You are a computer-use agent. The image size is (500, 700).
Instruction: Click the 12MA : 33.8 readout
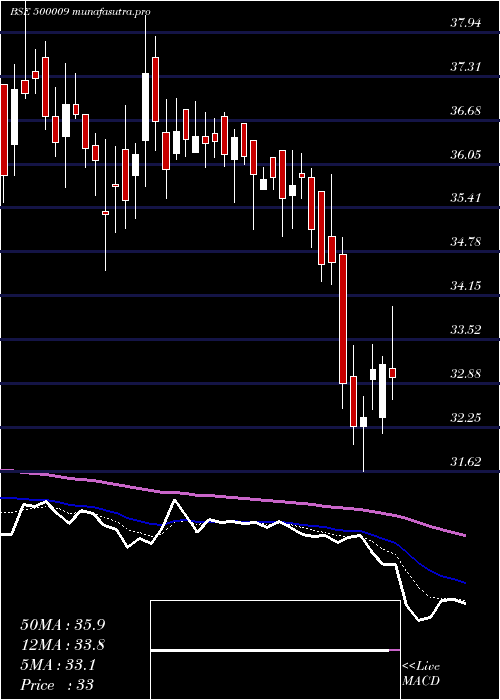(63, 645)
